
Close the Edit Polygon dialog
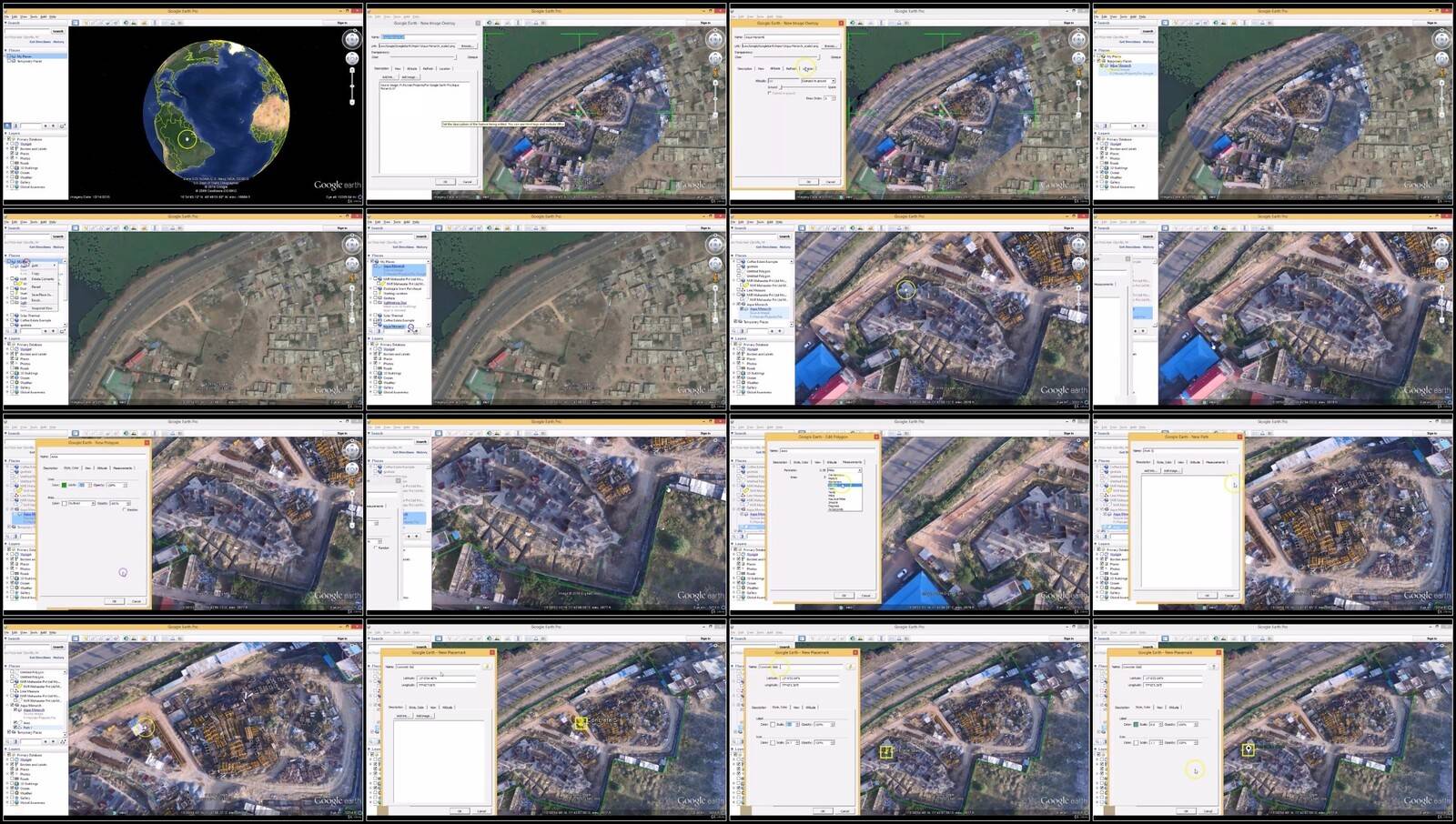pyautogui.click(x=876, y=437)
